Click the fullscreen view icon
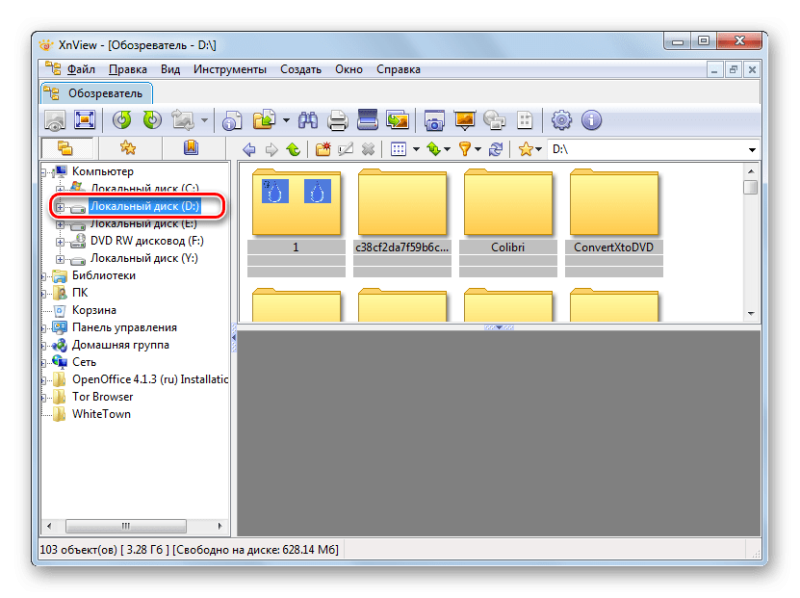This screenshot has height=598, width=800. 85,120
